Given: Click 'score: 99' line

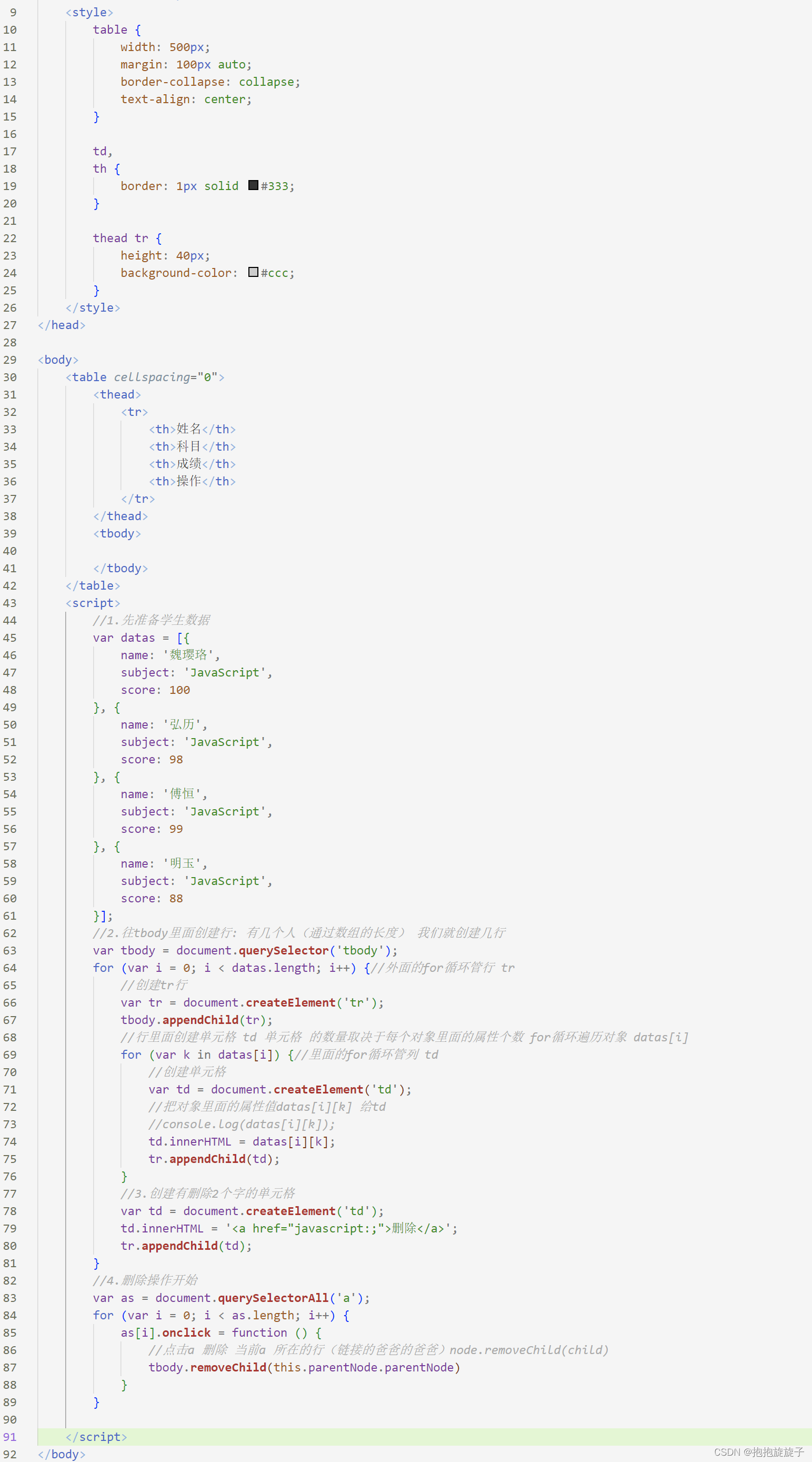Looking at the screenshot, I should click(152, 829).
